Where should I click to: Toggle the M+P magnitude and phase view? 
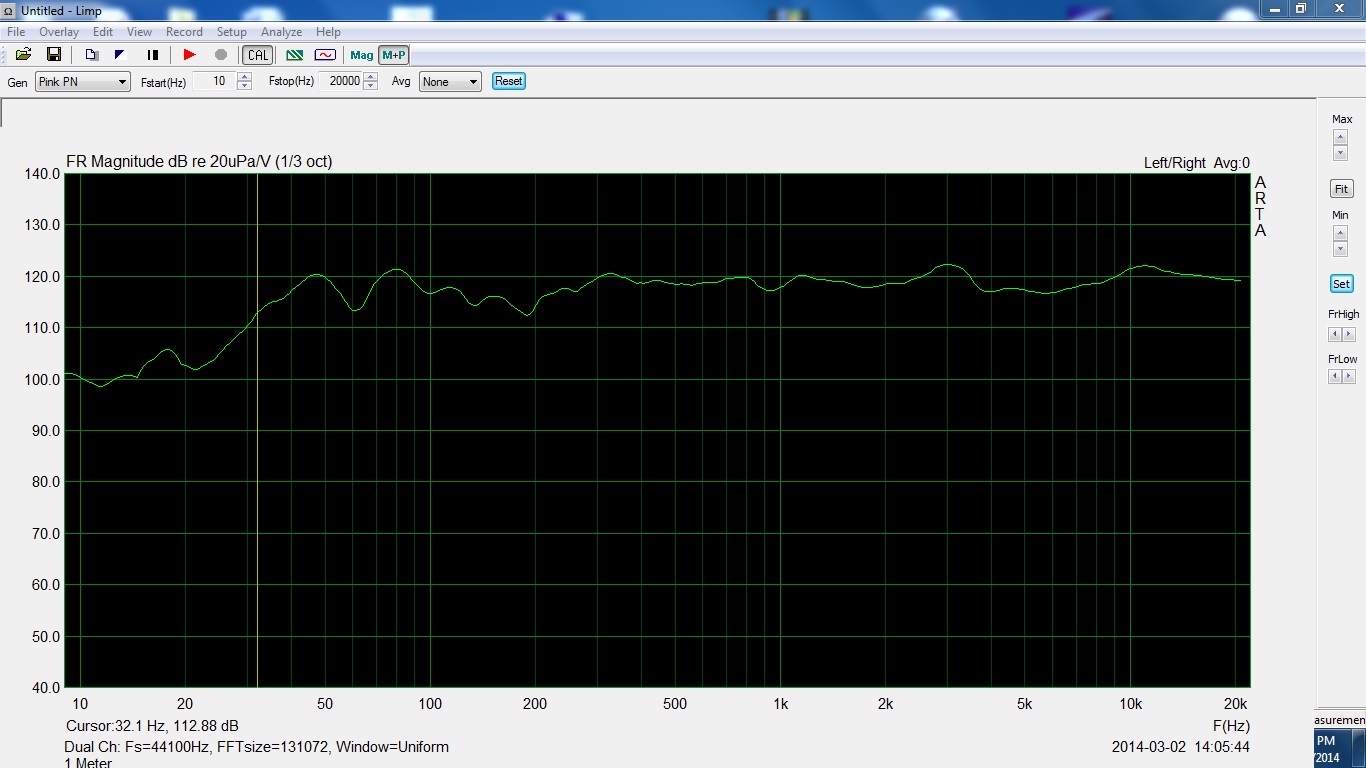(394, 55)
